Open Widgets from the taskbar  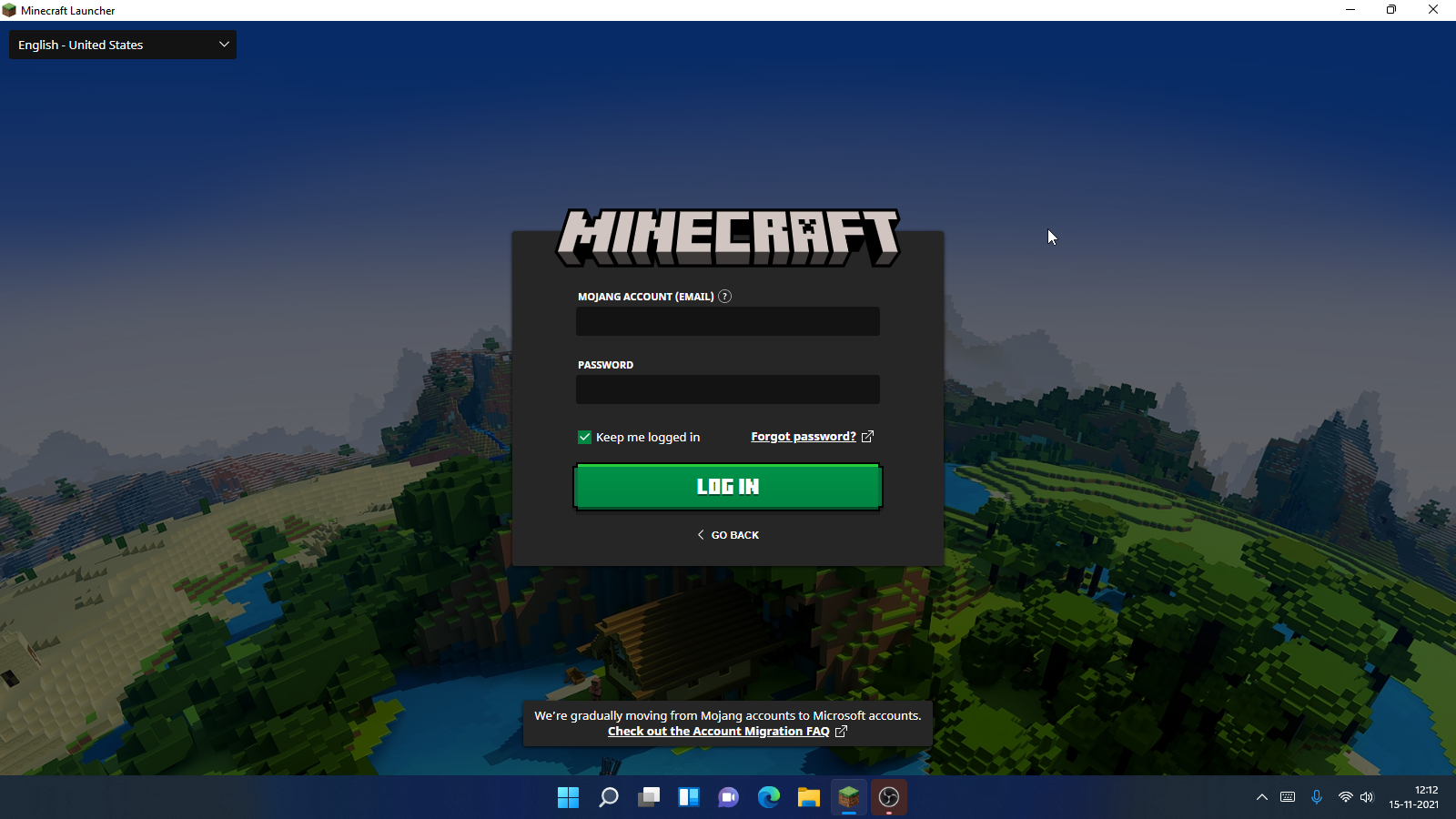coord(689,797)
